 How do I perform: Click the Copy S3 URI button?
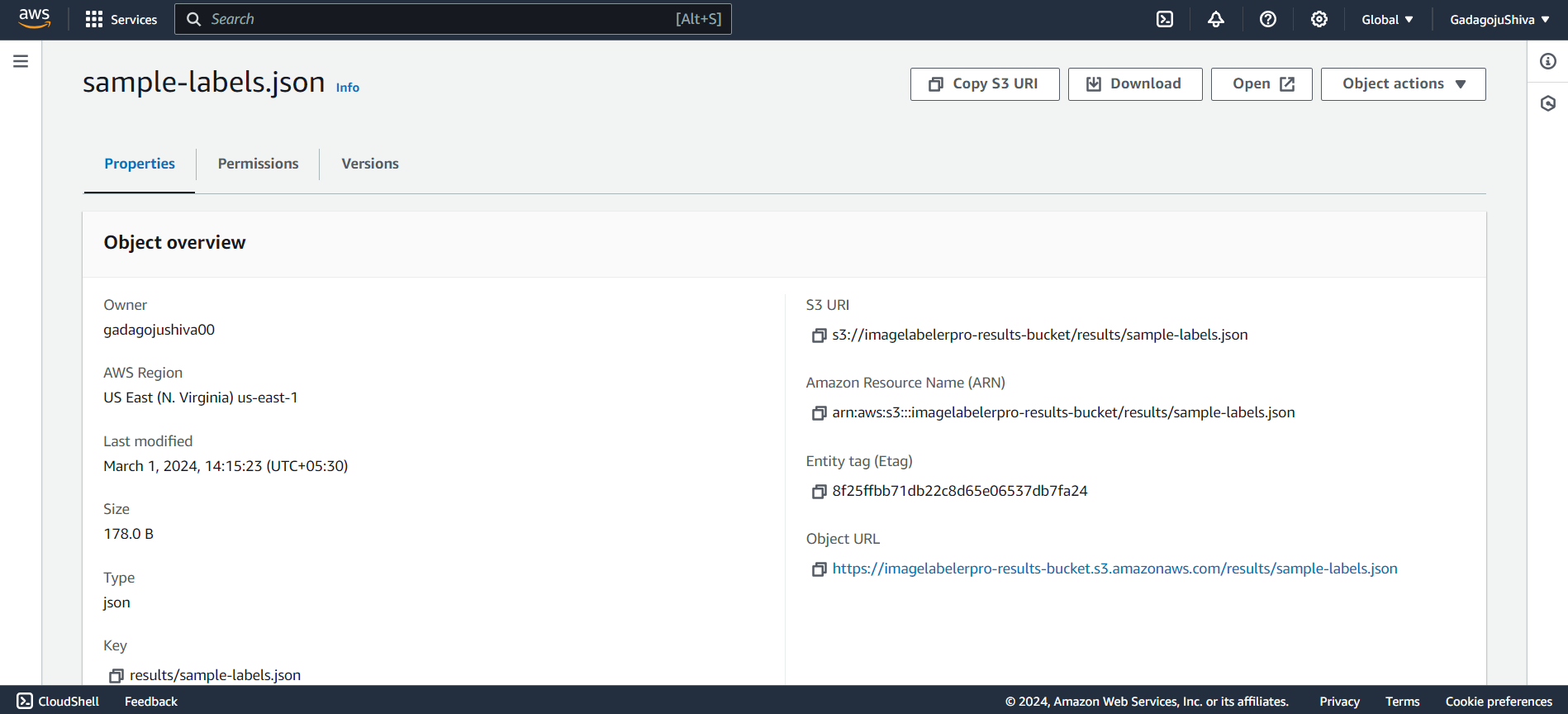pos(985,84)
